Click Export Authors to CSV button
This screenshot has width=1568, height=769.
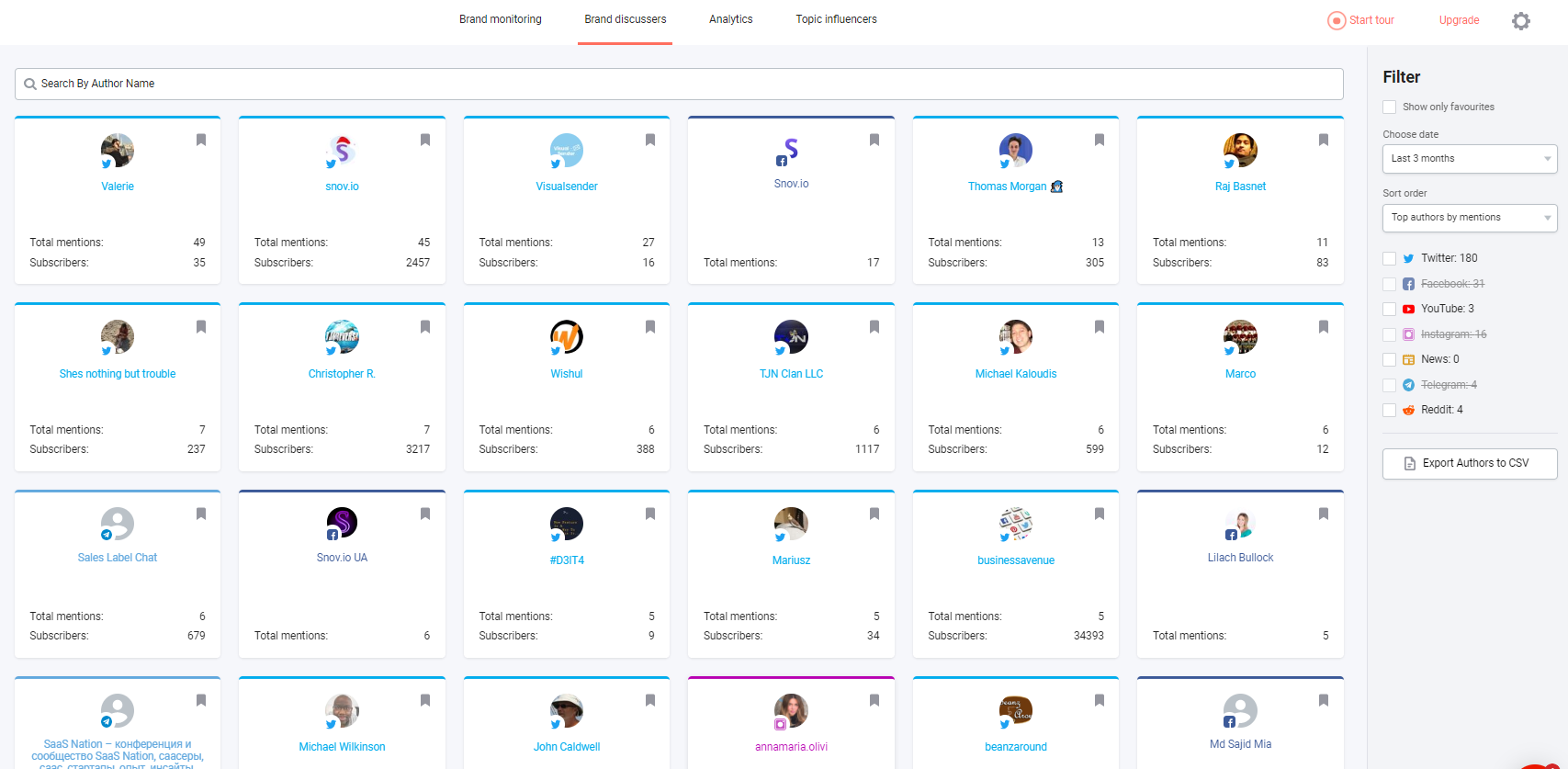coord(1470,463)
